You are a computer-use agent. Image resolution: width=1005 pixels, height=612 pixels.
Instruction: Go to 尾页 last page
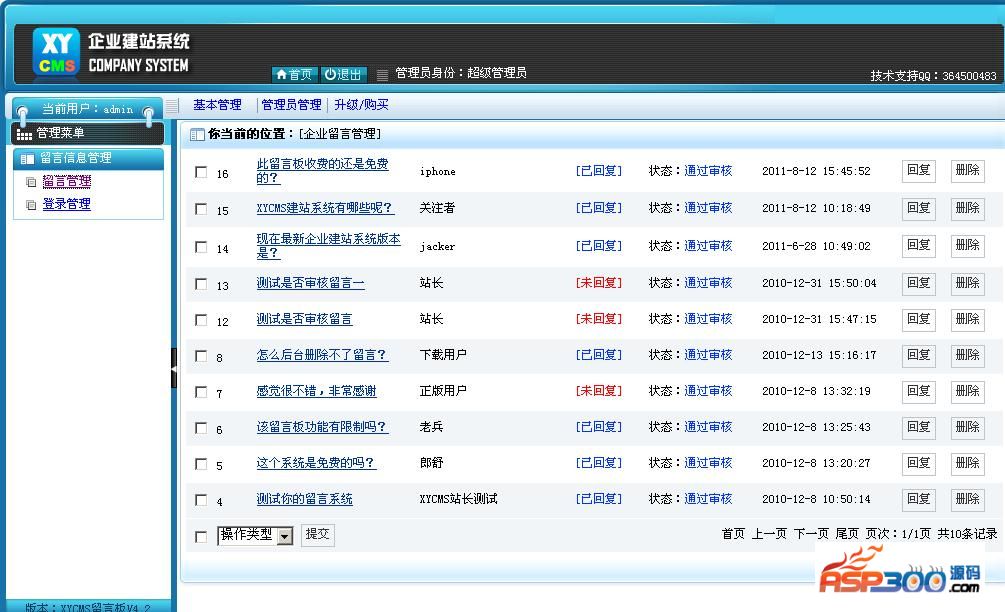[847, 534]
